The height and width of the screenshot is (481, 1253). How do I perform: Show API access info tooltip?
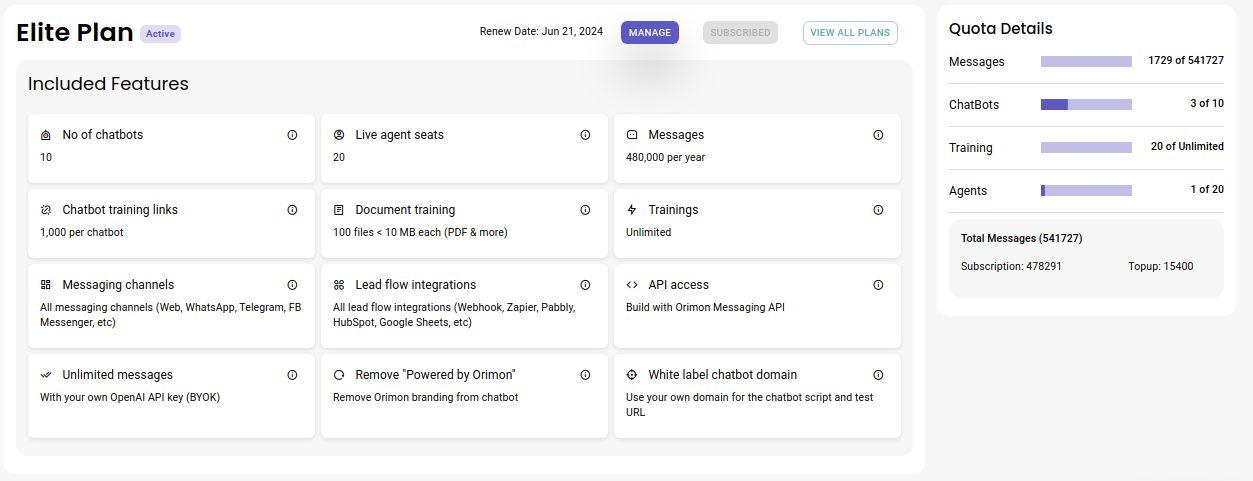click(x=878, y=285)
